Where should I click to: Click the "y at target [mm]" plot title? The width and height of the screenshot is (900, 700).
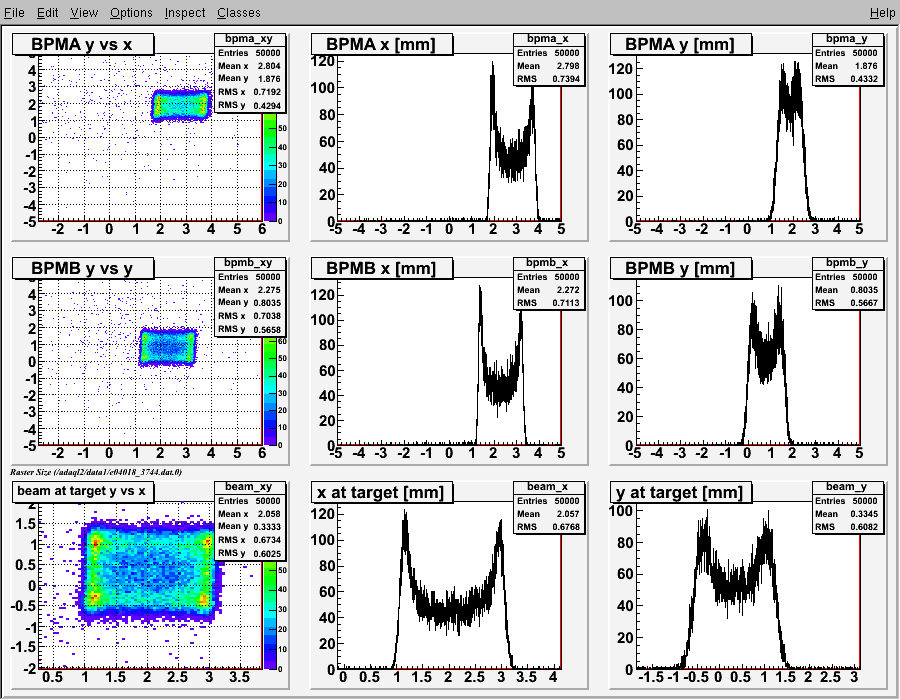[681, 492]
